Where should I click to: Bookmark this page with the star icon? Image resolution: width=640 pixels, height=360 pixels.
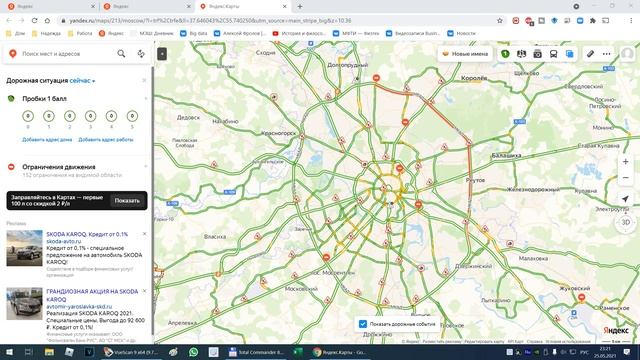click(x=500, y=20)
